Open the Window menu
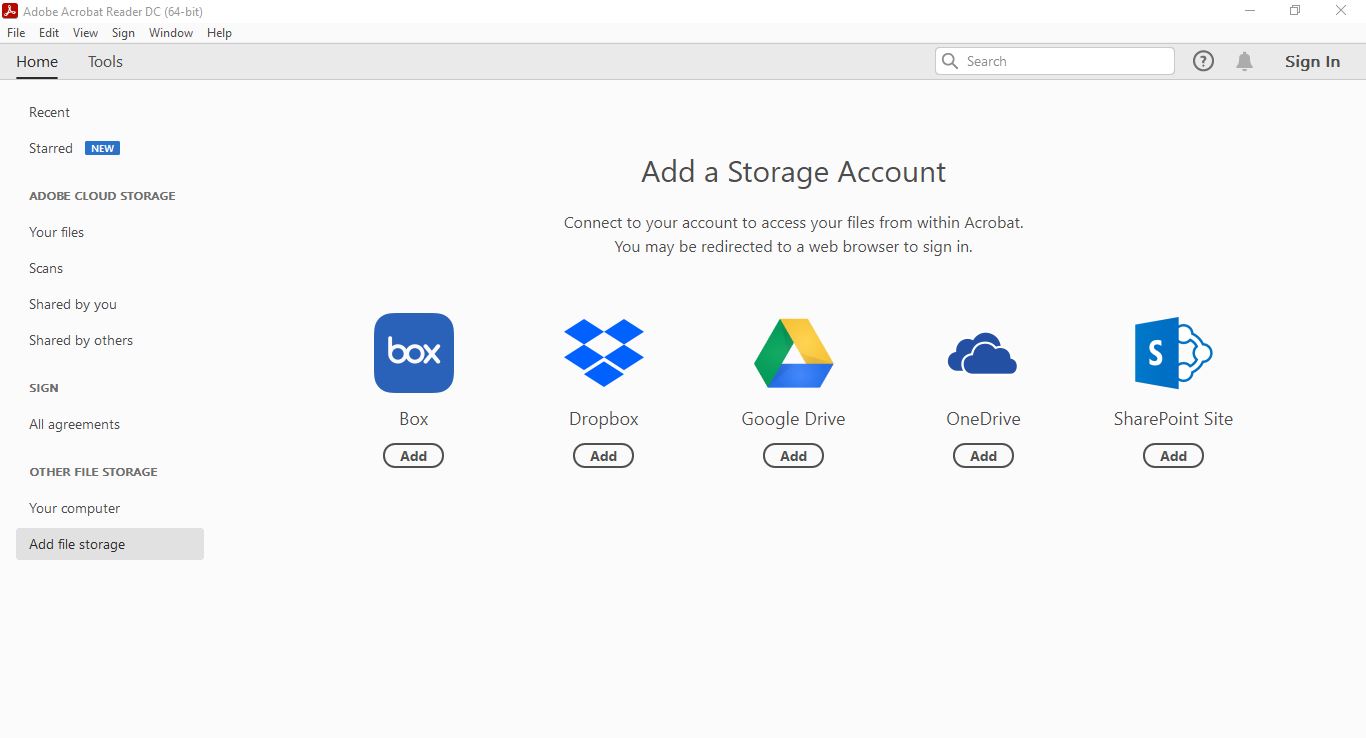The height and width of the screenshot is (738, 1366). [171, 33]
